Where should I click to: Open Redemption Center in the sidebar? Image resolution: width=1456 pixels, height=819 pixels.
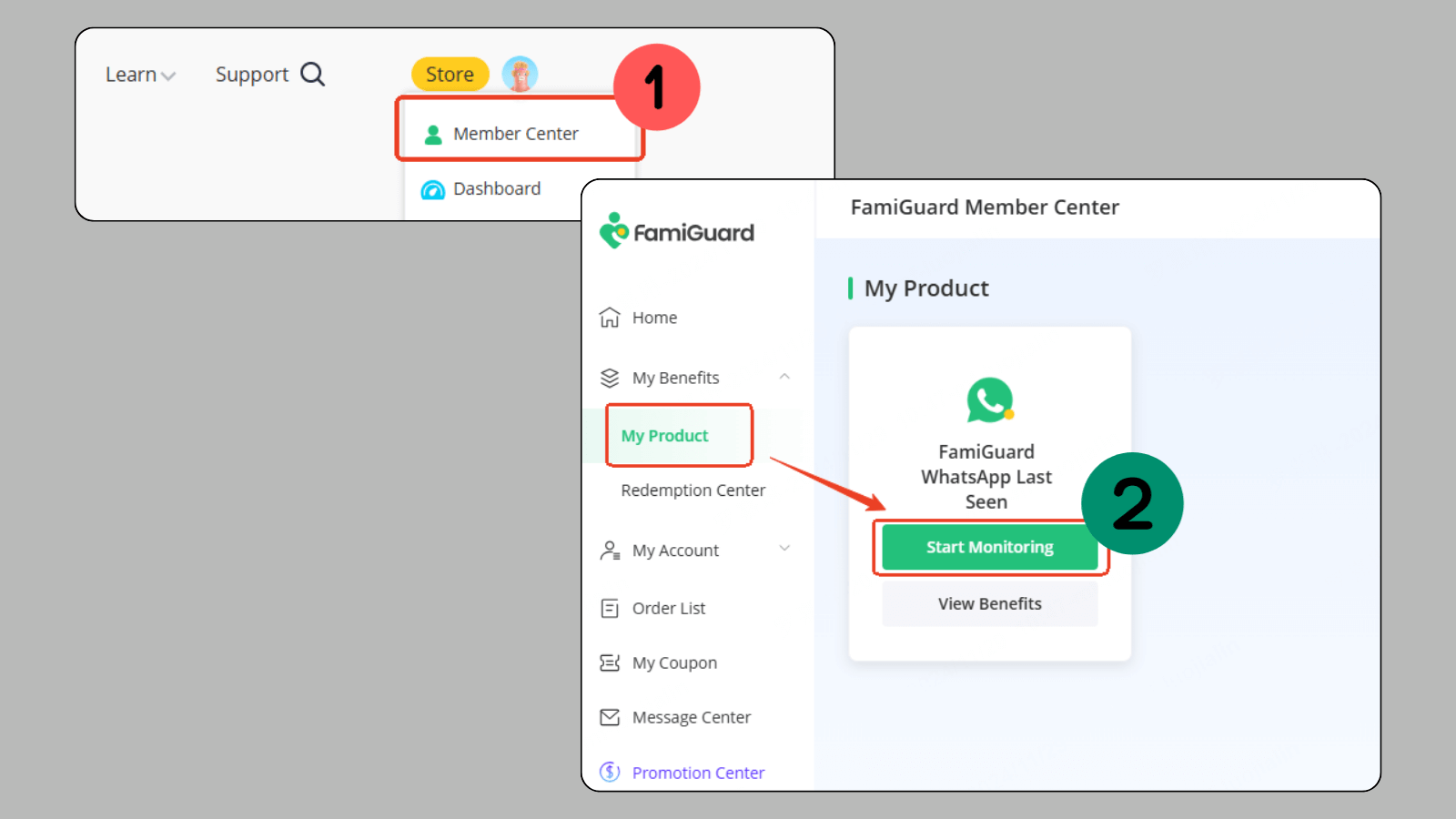pyautogui.click(x=693, y=490)
